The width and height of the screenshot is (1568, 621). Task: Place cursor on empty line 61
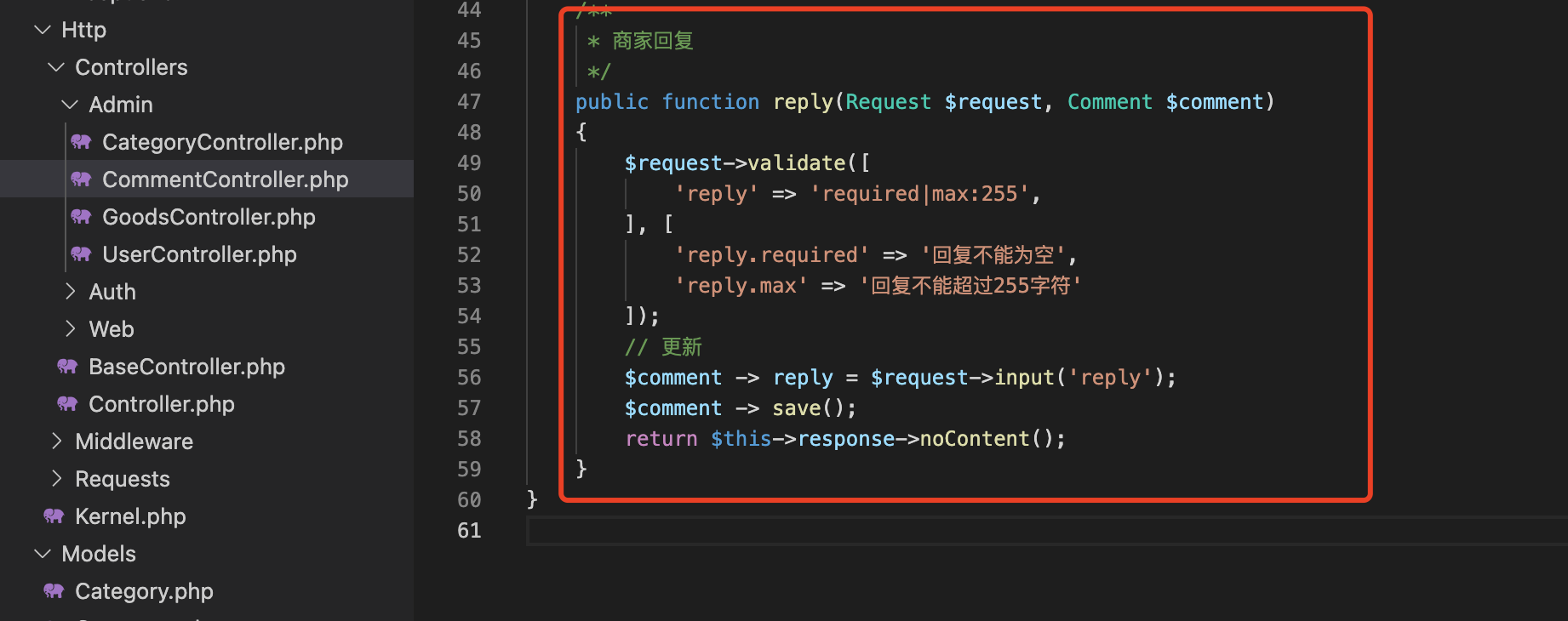pos(1047,532)
